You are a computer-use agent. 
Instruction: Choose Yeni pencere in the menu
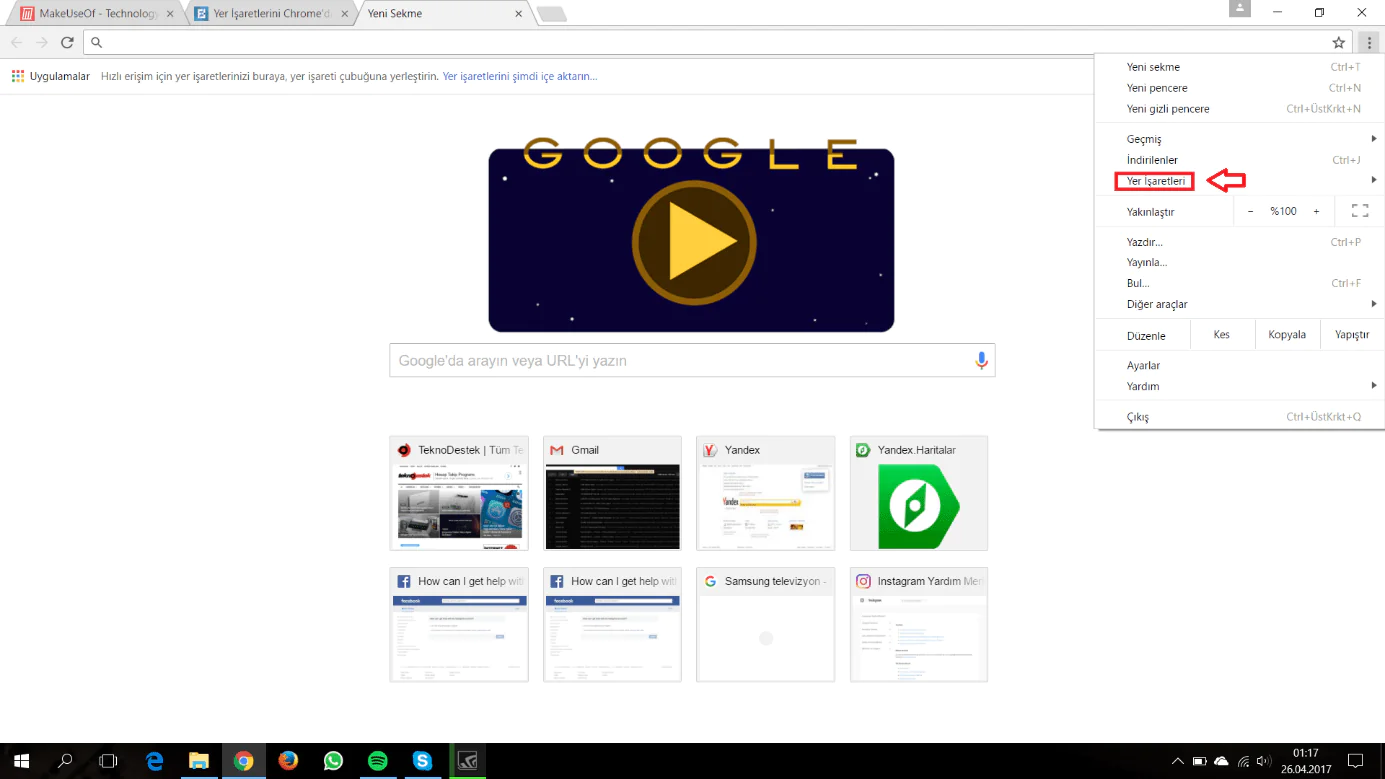pyautogui.click(x=1240, y=88)
